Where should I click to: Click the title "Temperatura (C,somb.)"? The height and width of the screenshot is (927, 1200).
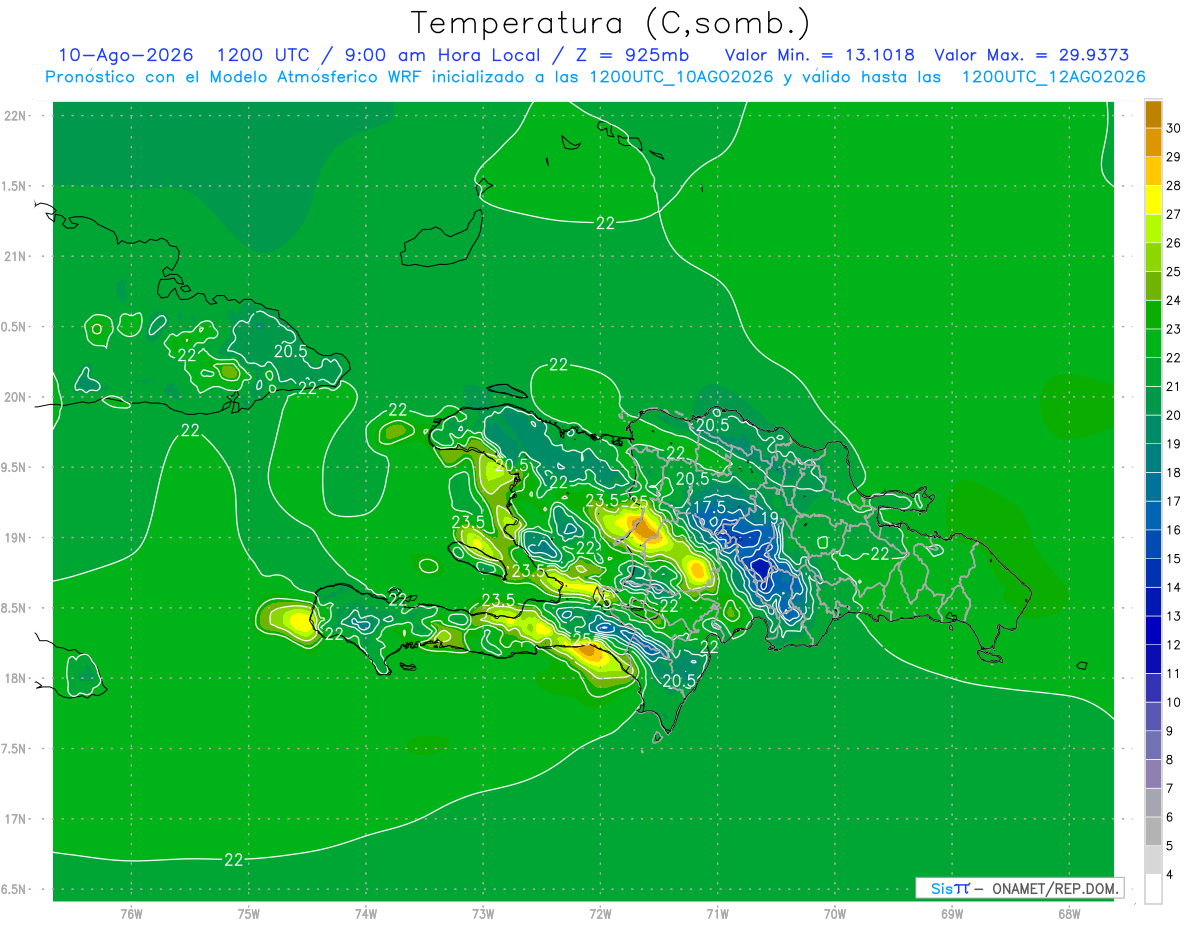tap(610, 22)
